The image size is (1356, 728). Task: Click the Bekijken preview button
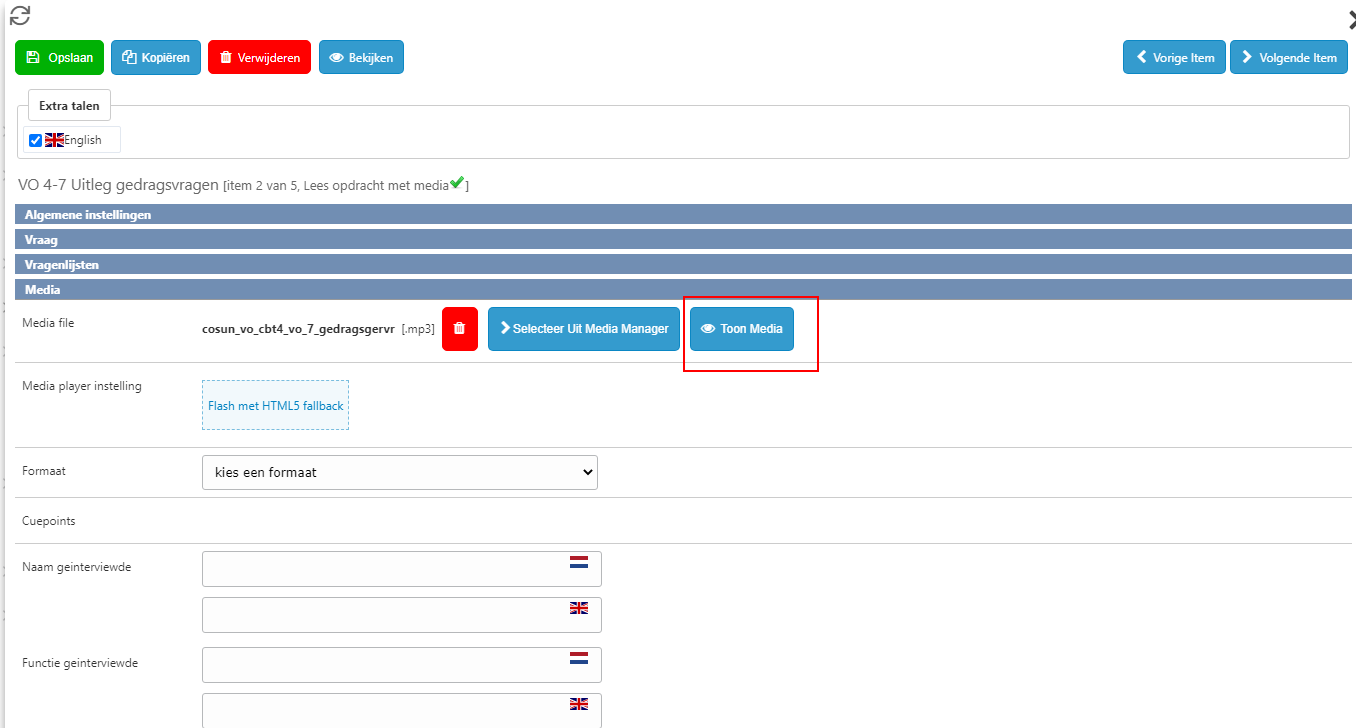click(361, 58)
